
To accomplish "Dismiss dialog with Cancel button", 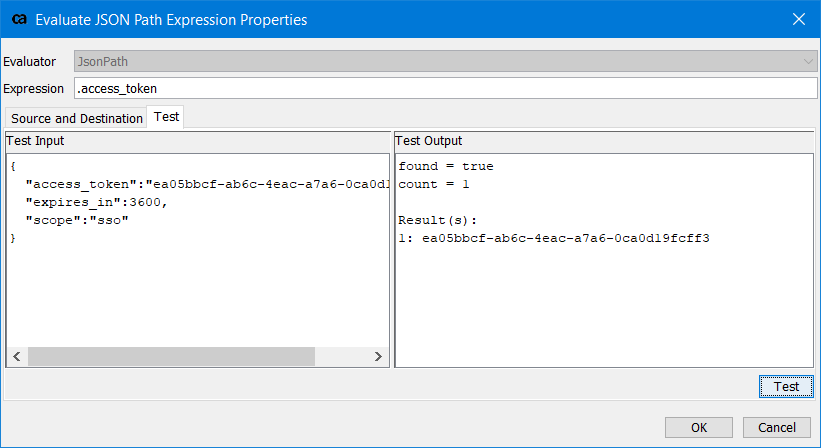I will click(x=776, y=428).
